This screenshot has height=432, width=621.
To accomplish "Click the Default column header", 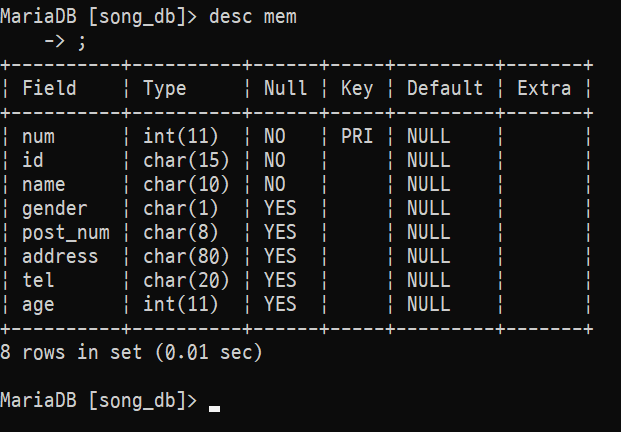I will 445,88.
